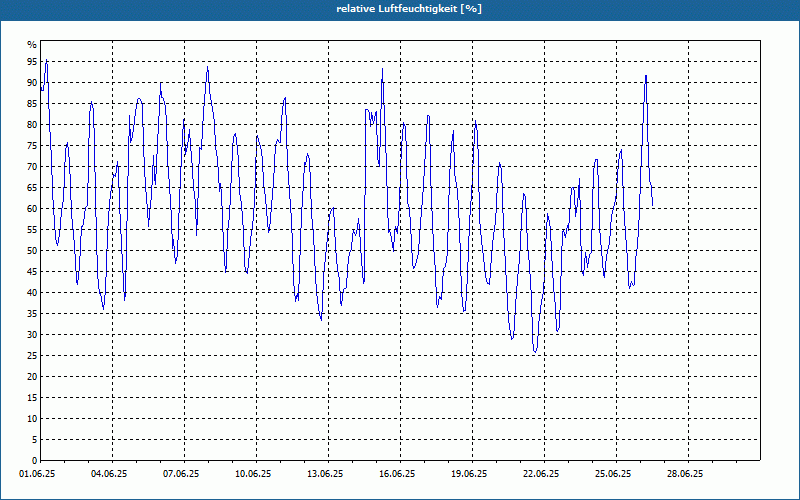Click the y-axis value 55
The height and width of the screenshot is (500, 800).
(x=32, y=230)
